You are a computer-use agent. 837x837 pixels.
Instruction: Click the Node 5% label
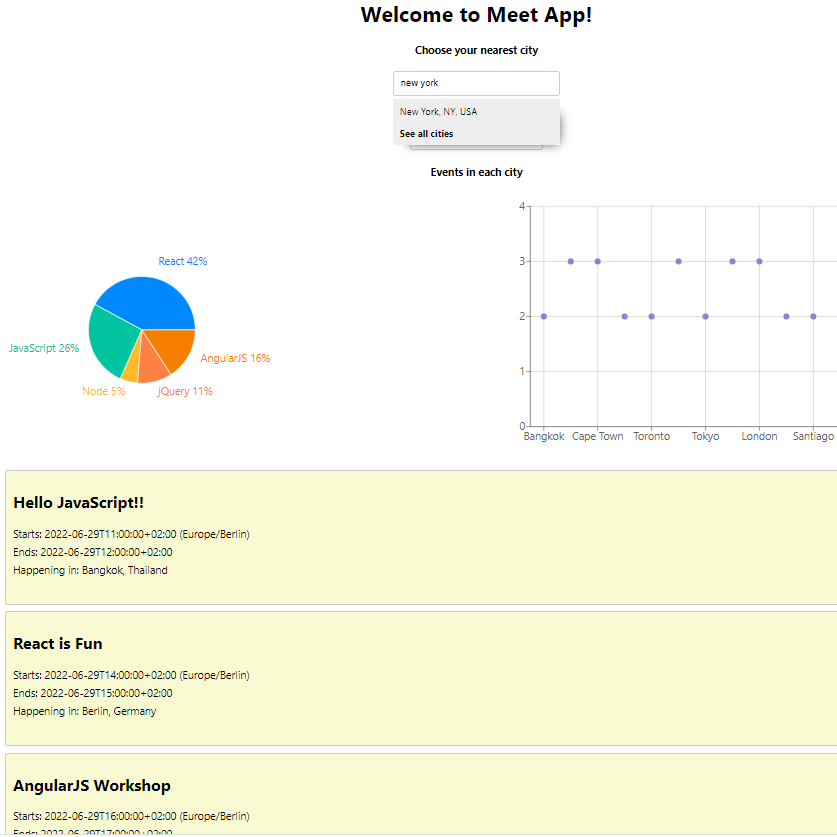104,391
